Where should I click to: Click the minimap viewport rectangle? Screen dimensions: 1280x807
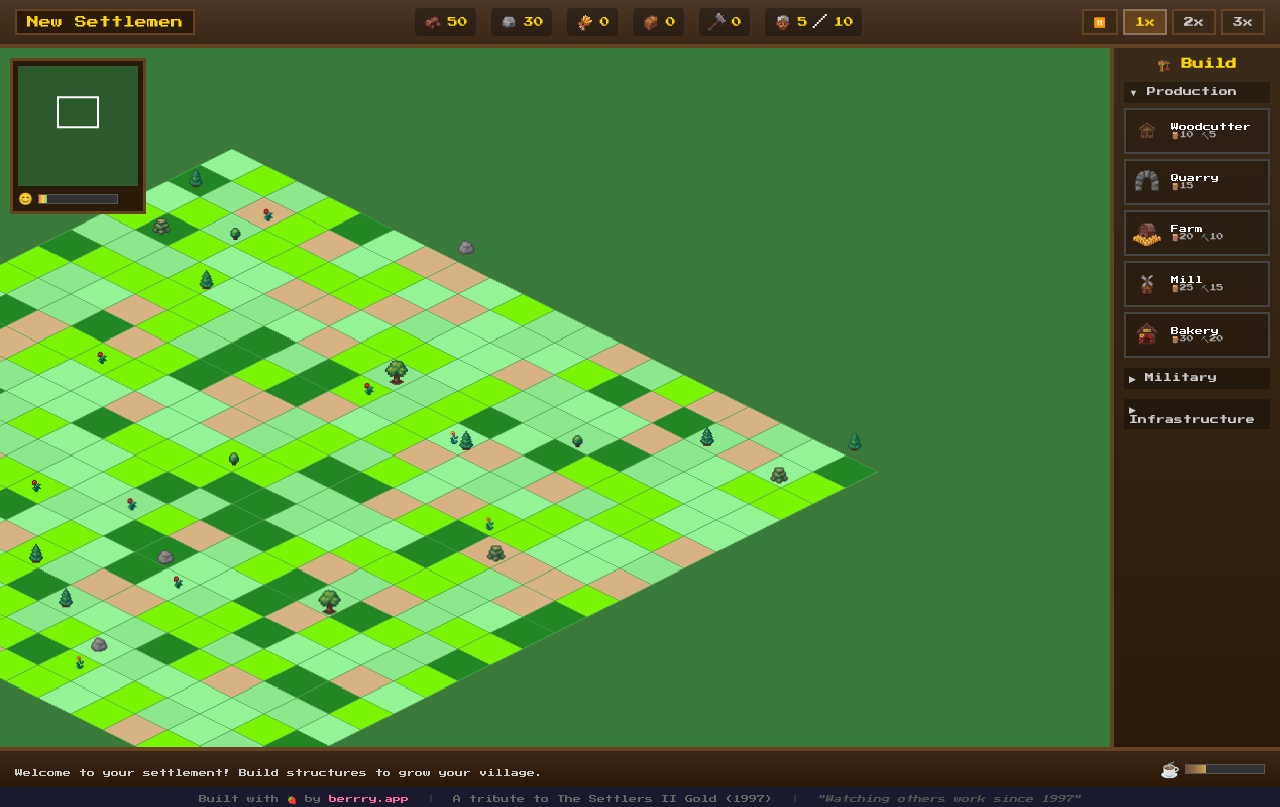click(78, 112)
